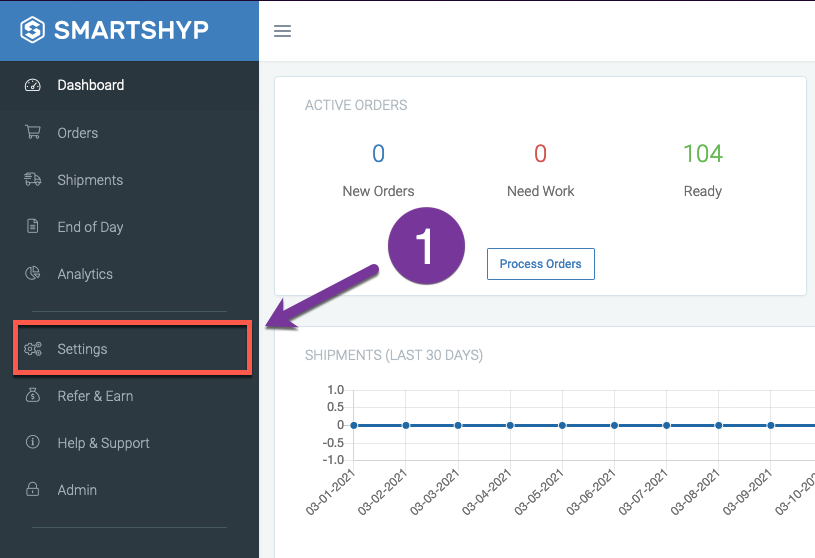
Task: Click the Settings gears icon
Action: coord(33,349)
